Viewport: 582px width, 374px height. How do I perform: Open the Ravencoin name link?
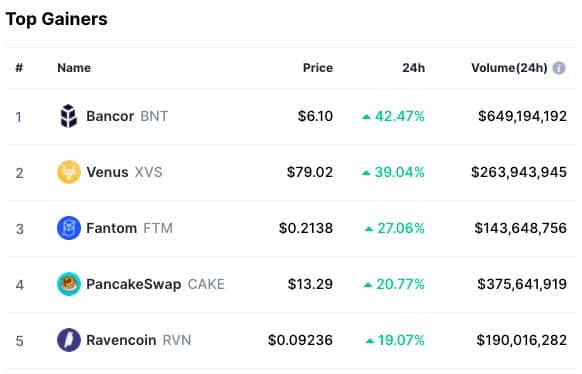point(121,340)
